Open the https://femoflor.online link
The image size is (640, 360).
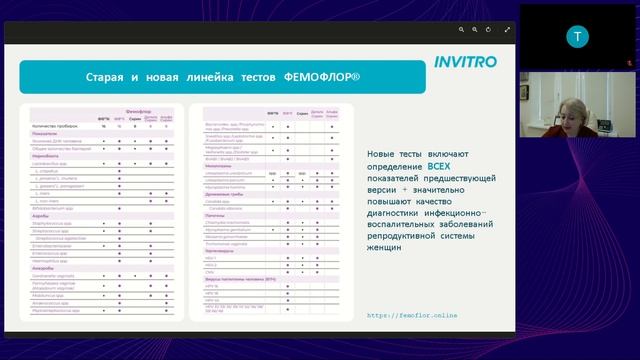pos(412,316)
